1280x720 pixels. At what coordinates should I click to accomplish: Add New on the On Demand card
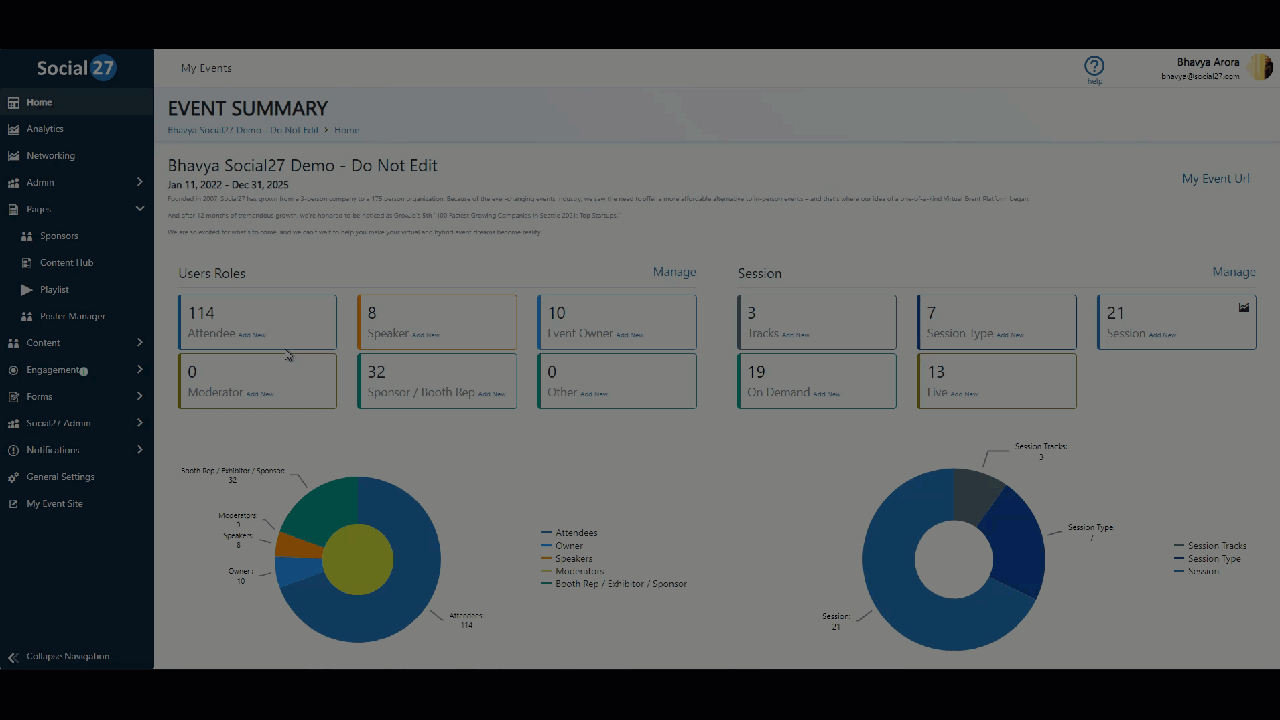pos(827,394)
